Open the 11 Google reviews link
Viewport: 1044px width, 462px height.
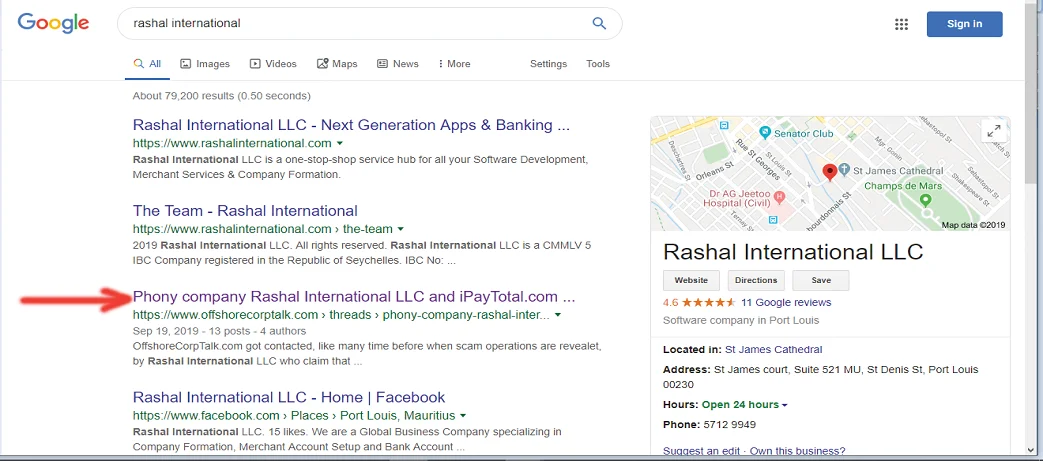tap(786, 302)
